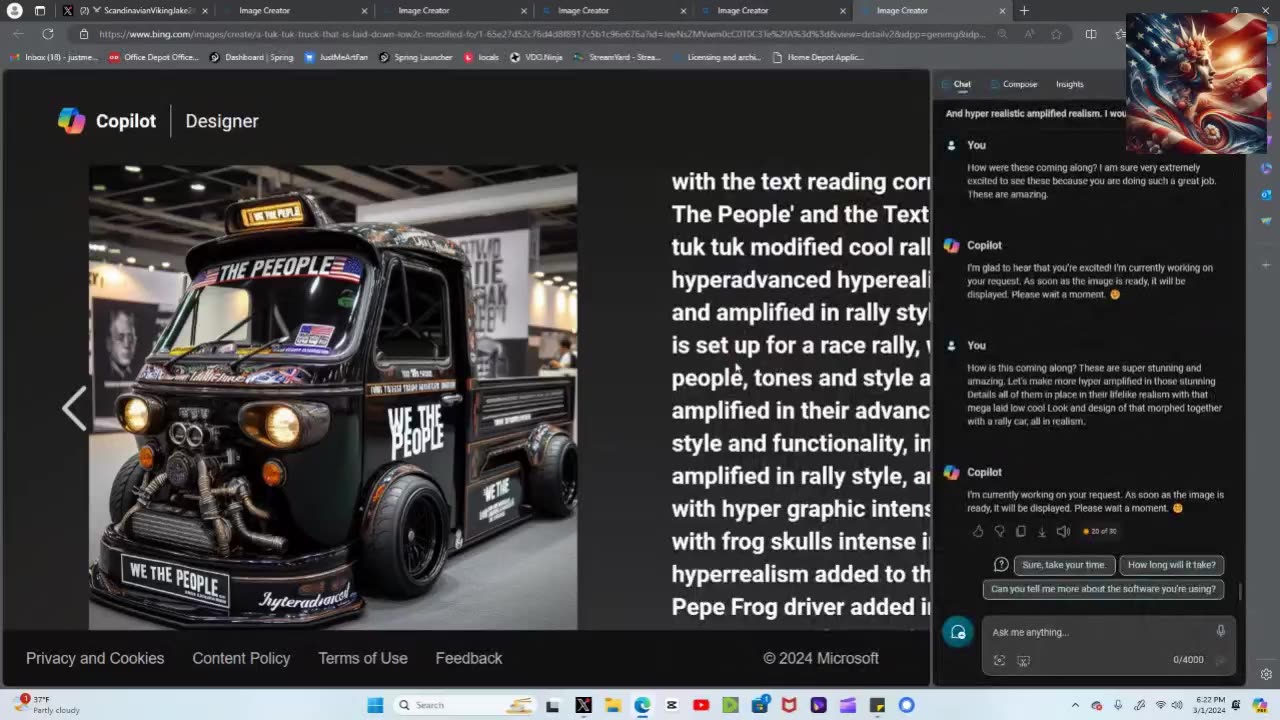This screenshot has height=720, width=1280.
Task: Click 'How long will it take?' suggestion
Action: pyautogui.click(x=1172, y=565)
